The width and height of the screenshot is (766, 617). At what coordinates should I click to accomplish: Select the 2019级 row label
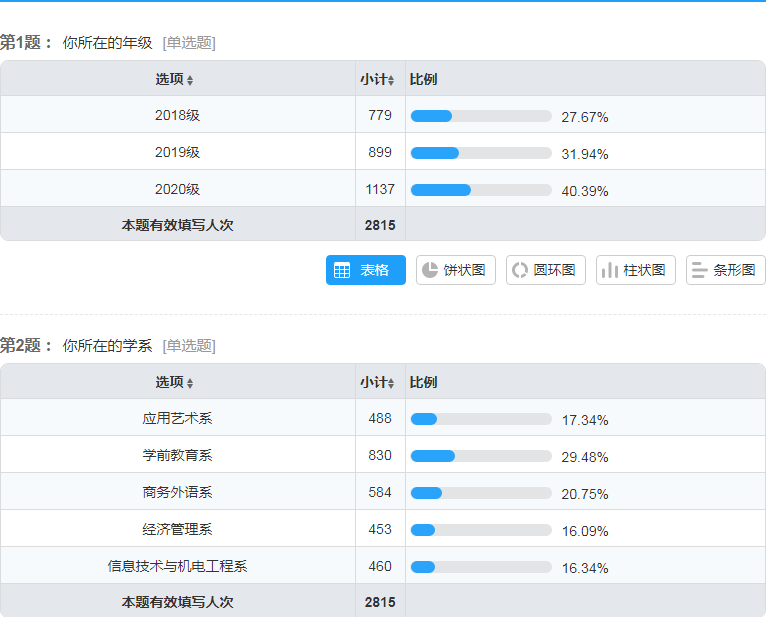177,152
